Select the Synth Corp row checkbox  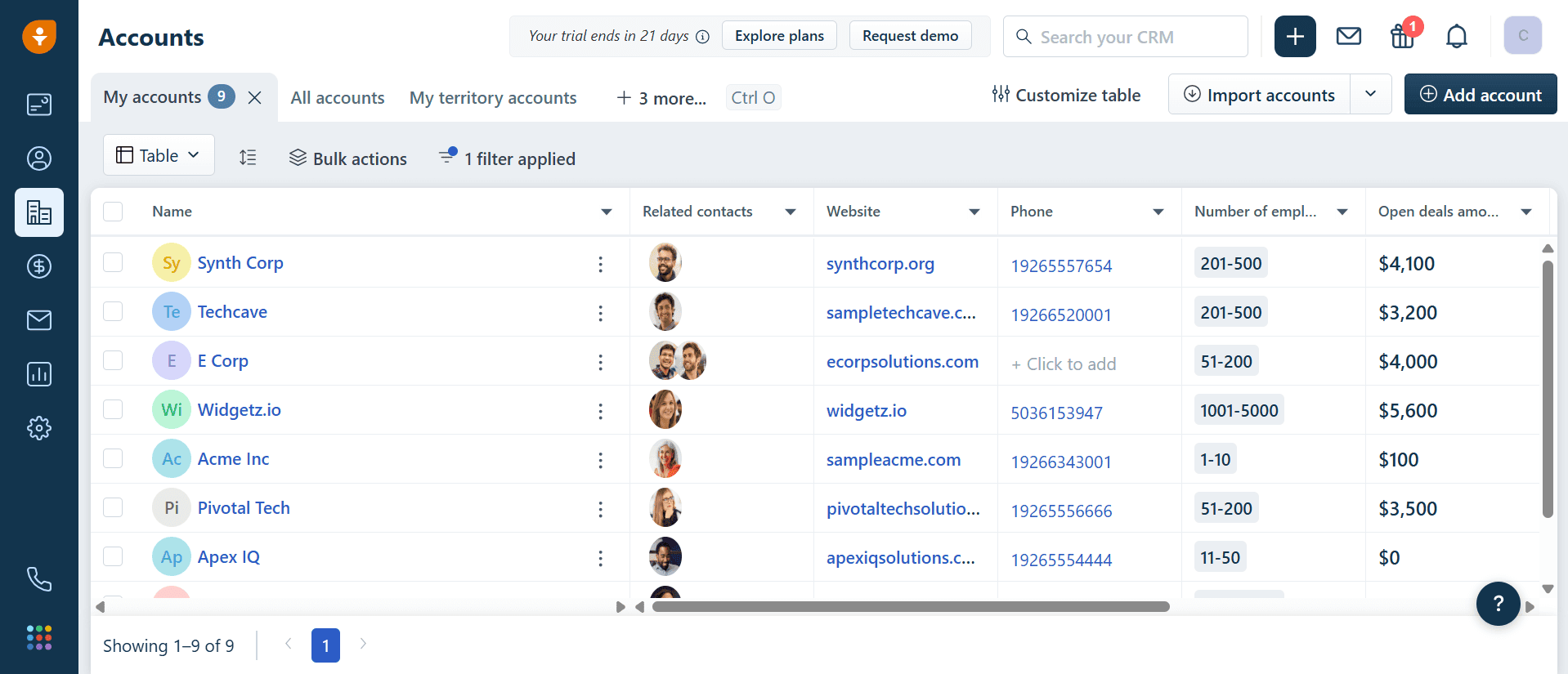coord(113,262)
